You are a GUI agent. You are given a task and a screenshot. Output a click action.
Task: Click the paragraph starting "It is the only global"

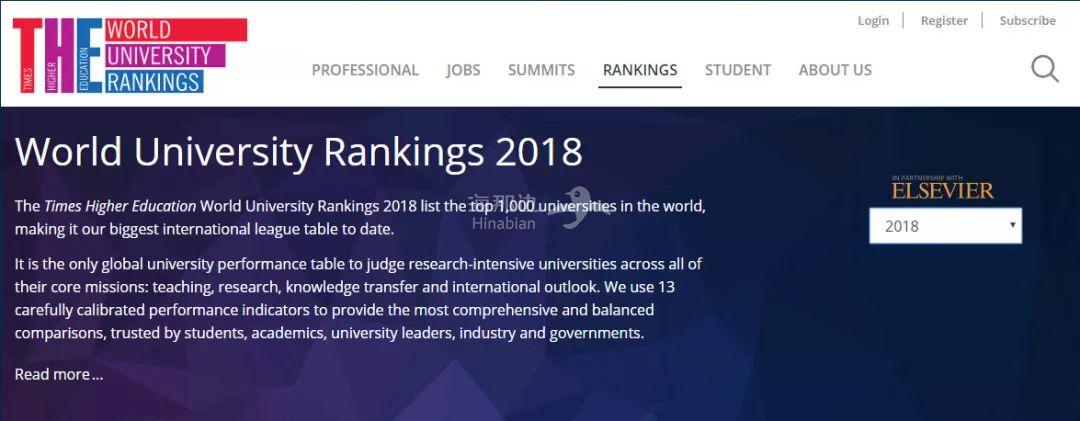pyautogui.click(x=357, y=298)
